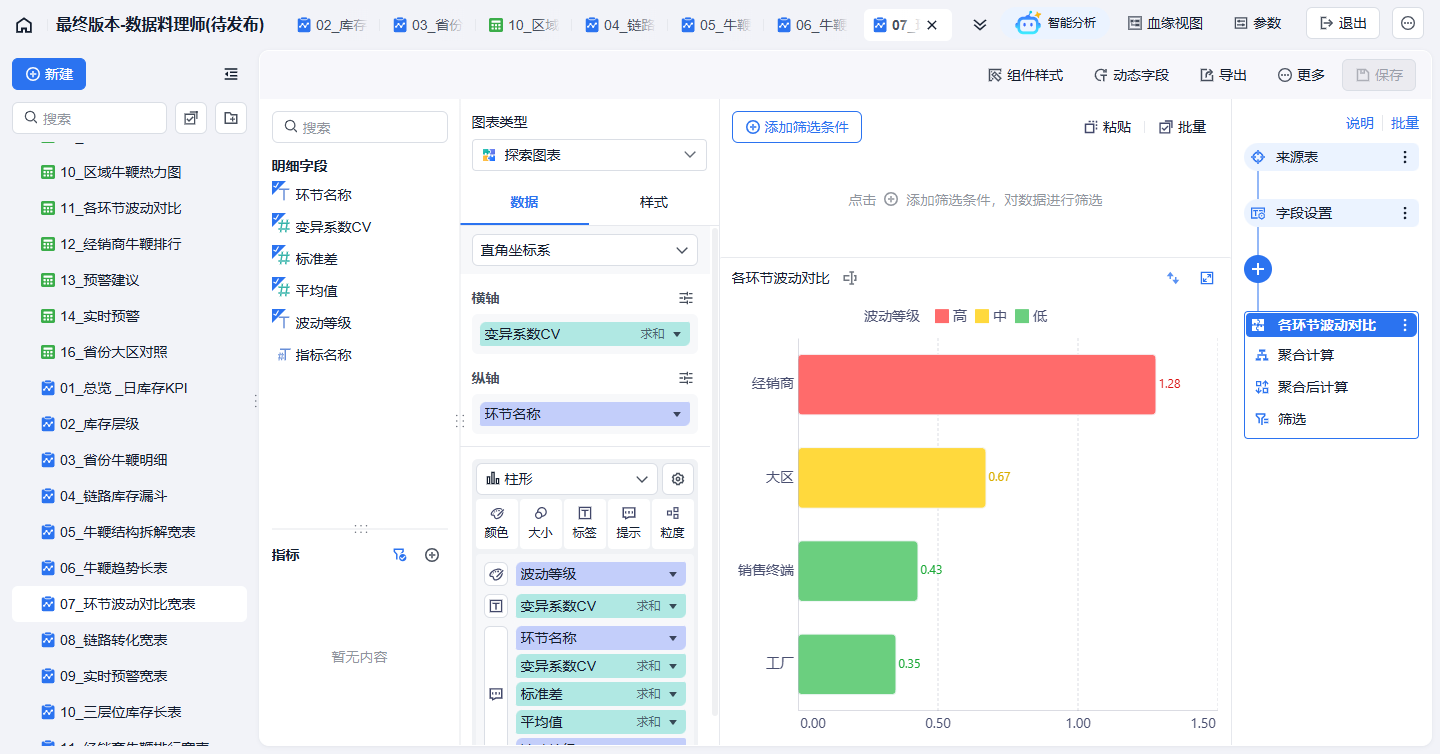
Task: Open the 参数 parameters panel
Action: [1257, 23]
